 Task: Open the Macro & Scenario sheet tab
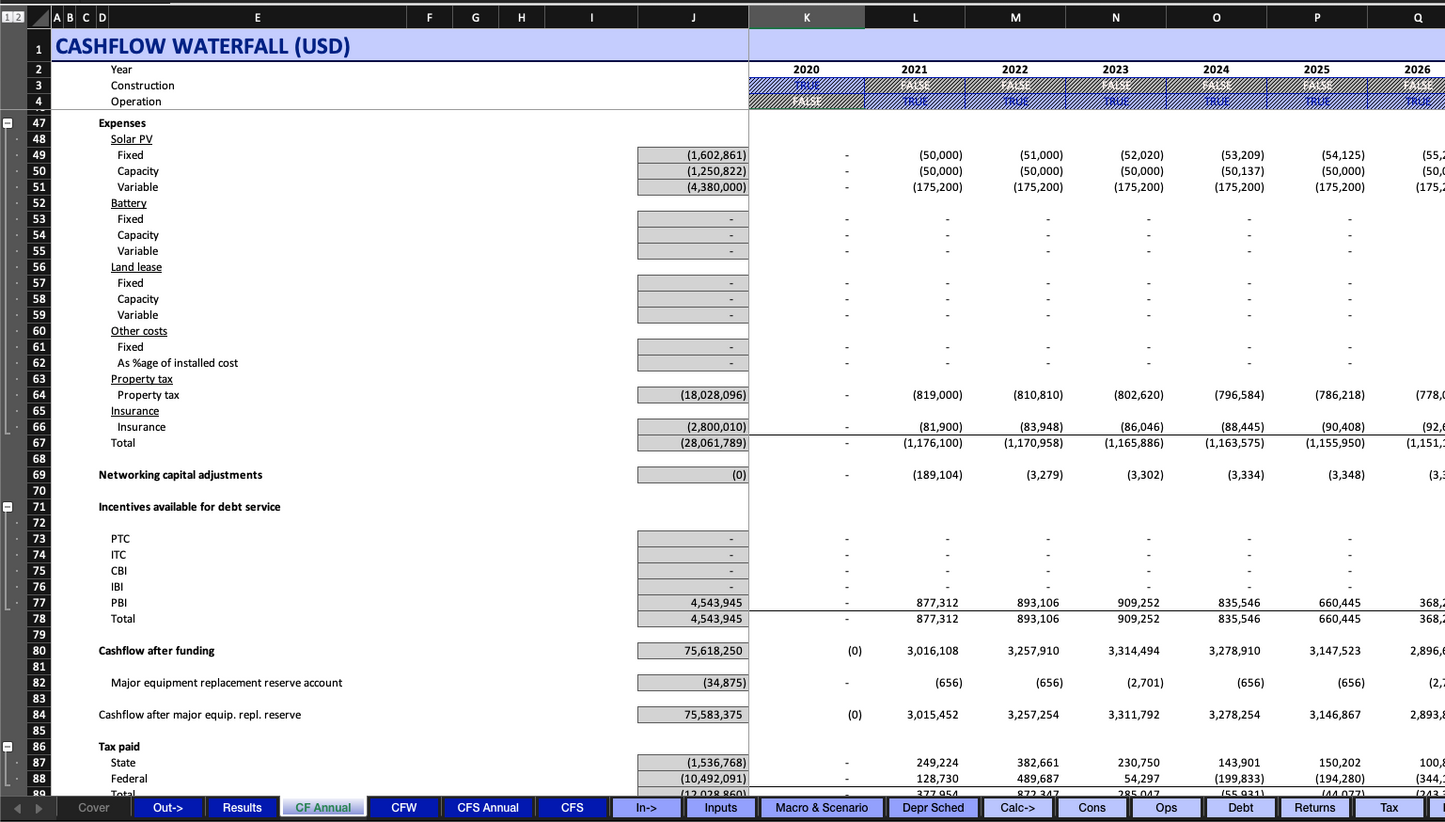(821, 808)
